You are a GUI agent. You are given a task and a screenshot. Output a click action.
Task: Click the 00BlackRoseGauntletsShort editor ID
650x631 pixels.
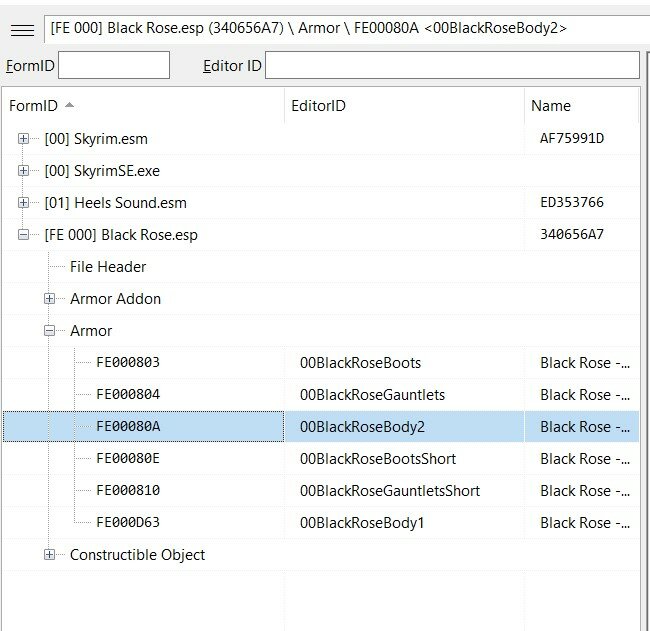tap(390, 491)
